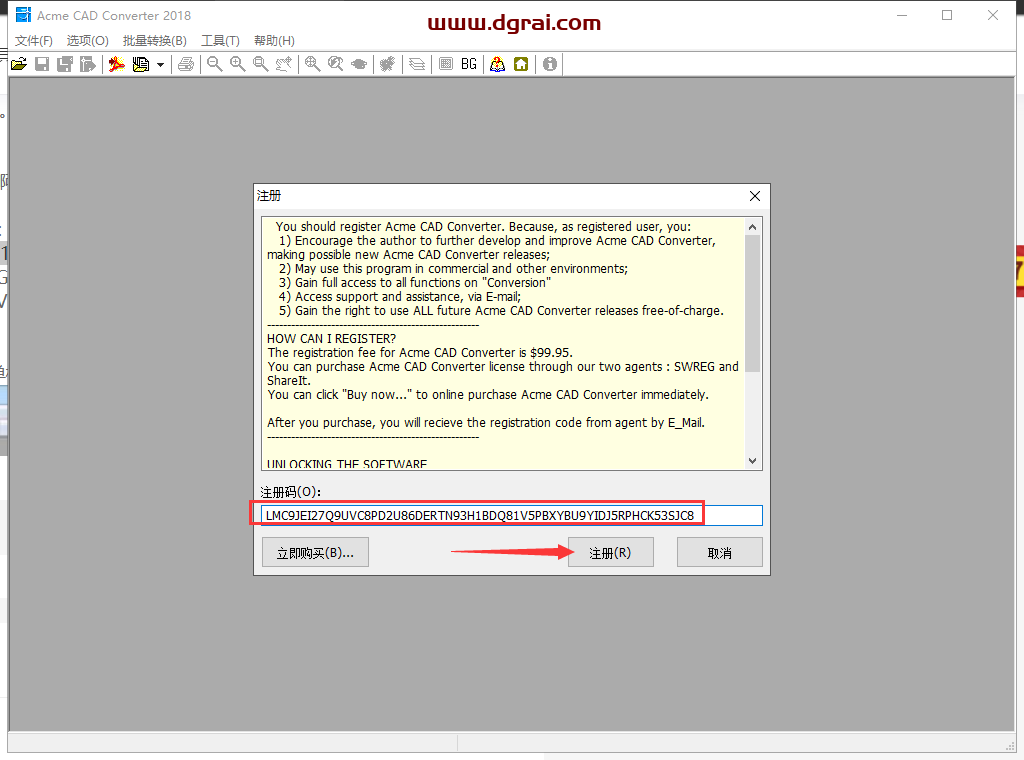Click the 取消 cancel button
The height and width of the screenshot is (760, 1024).
[720, 552]
